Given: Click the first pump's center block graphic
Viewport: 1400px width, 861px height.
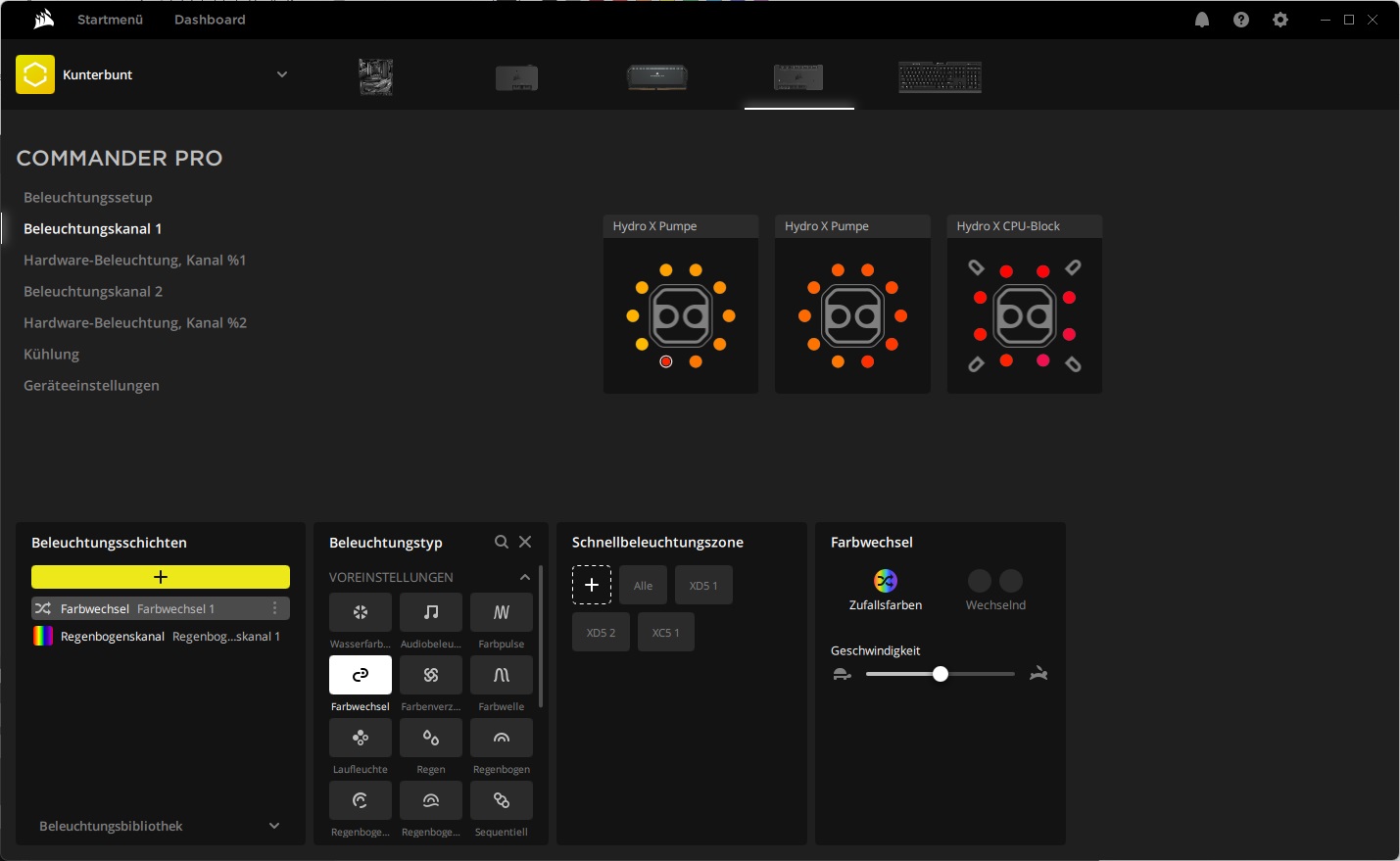Looking at the screenshot, I should [681, 315].
